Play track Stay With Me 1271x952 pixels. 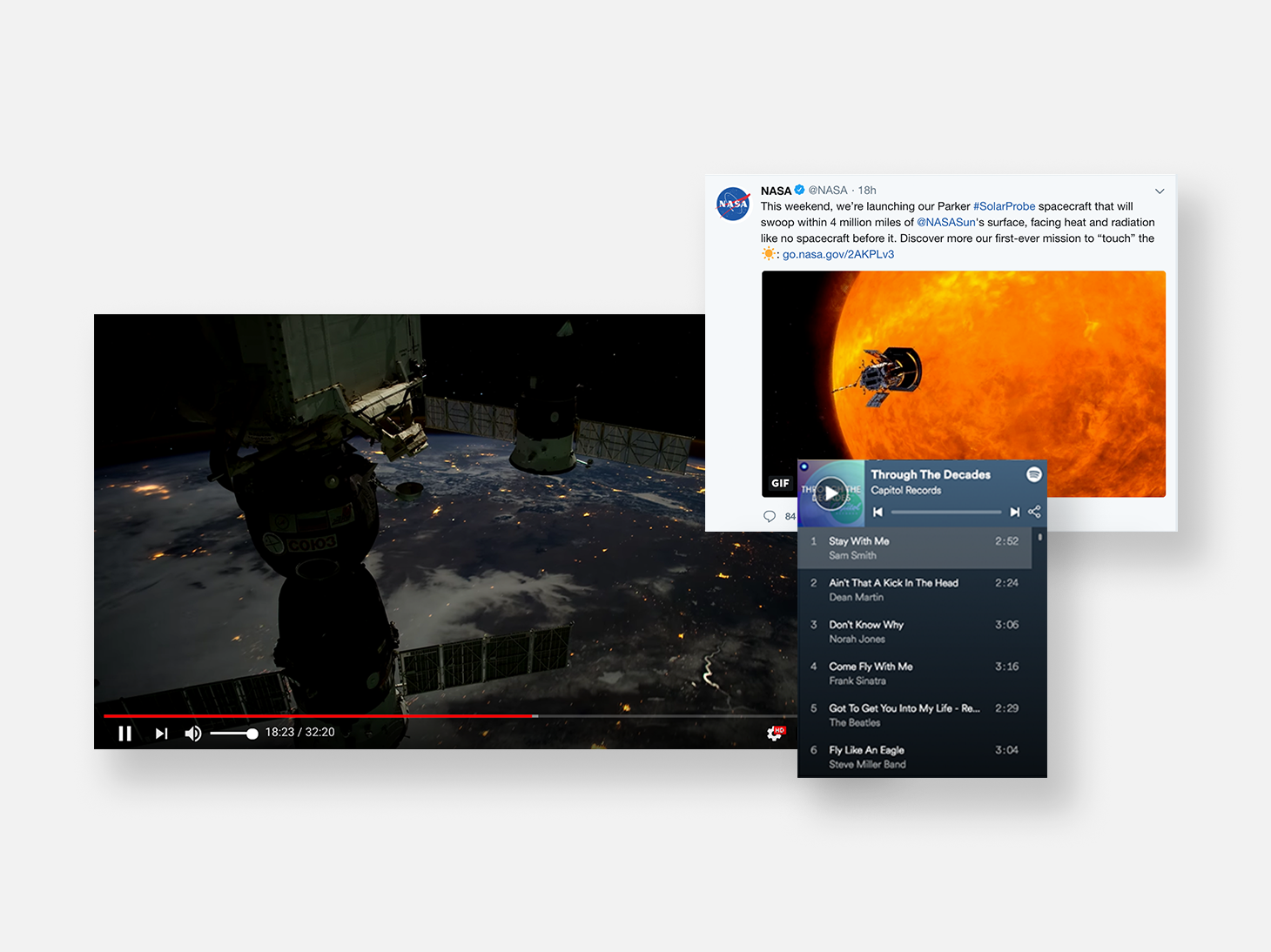coord(915,548)
